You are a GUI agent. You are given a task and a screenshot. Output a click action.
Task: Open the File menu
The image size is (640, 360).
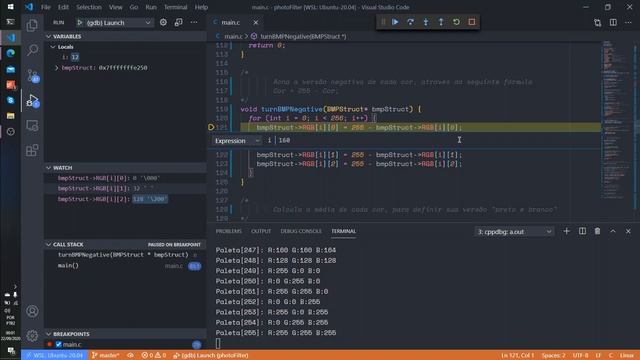(46, 7)
